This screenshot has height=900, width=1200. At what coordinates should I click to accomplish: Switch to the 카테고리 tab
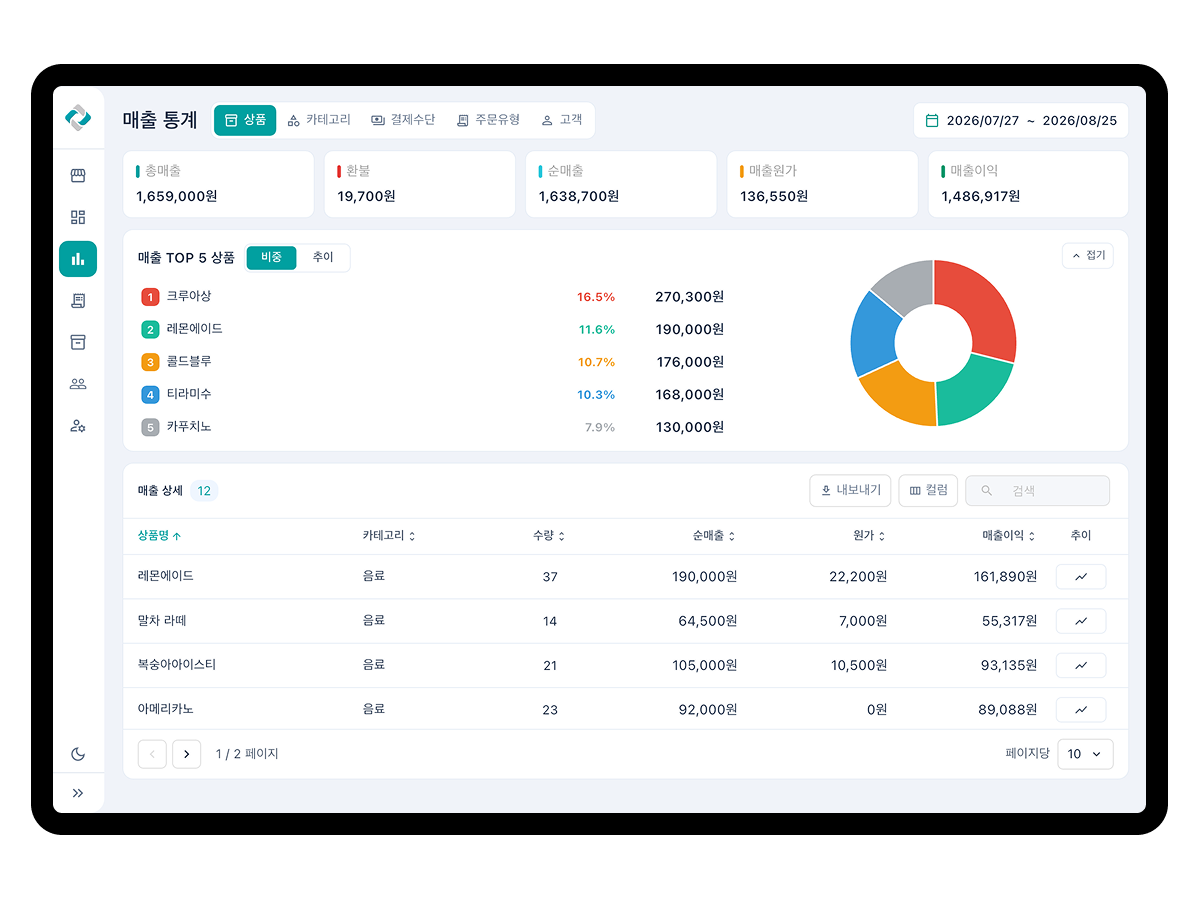(319, 120)
